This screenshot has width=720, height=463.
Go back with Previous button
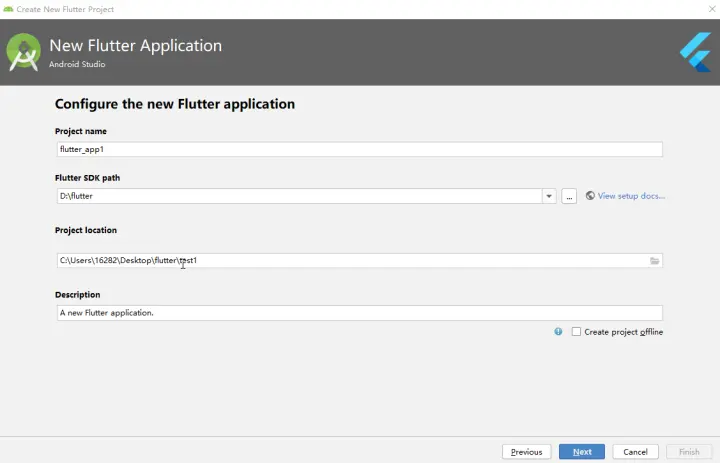pyautogui.click(x=527, y=452)
